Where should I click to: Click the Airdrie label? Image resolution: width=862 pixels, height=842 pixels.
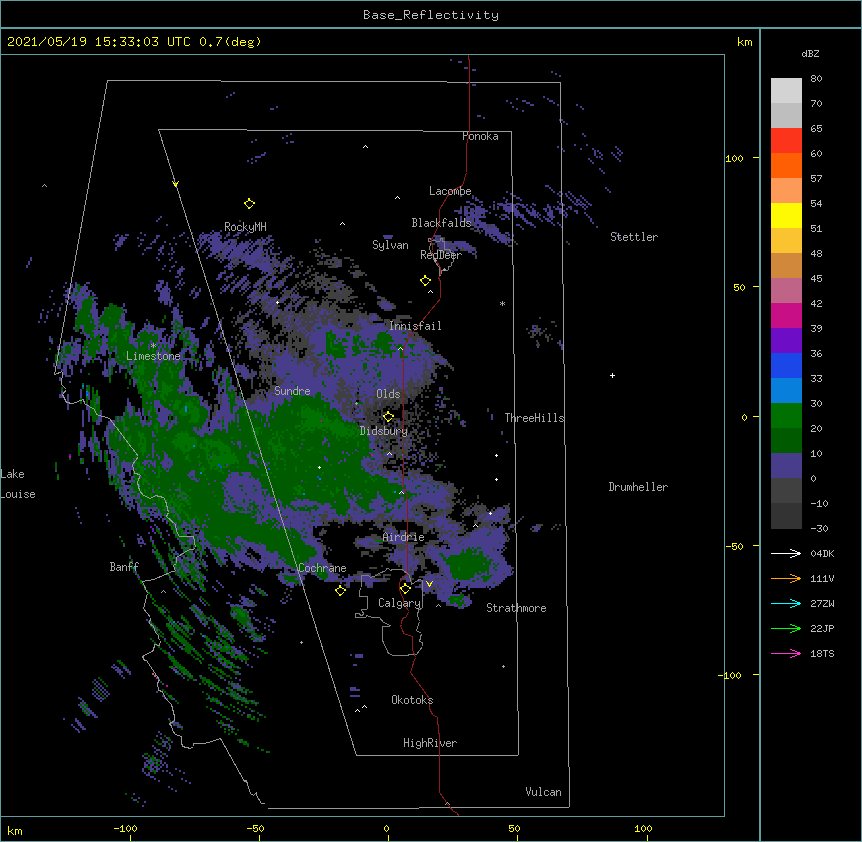click(x=404, y=537)
